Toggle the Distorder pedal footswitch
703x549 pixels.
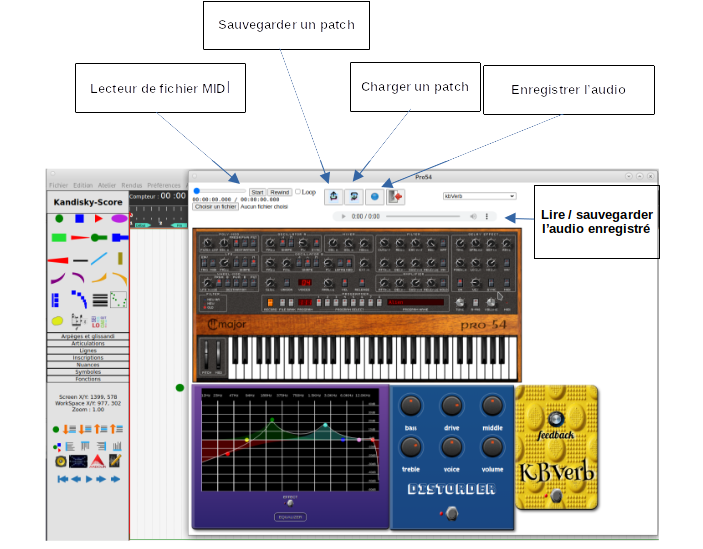(452, 512)
